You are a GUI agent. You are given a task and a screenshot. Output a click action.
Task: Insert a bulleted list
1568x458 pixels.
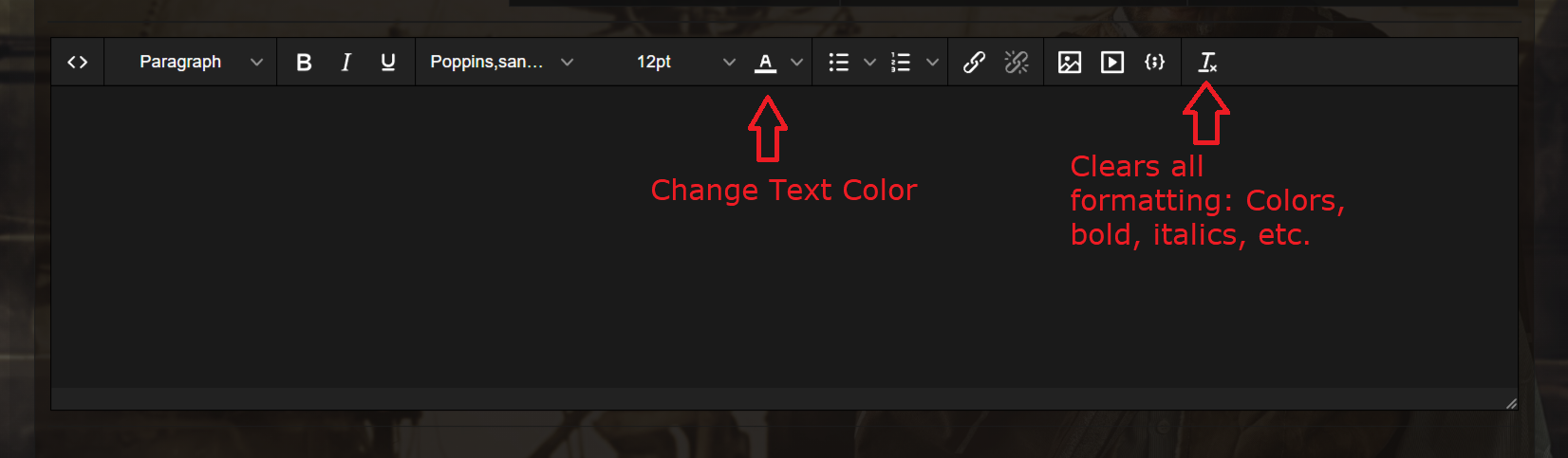[x=838, y=63]
